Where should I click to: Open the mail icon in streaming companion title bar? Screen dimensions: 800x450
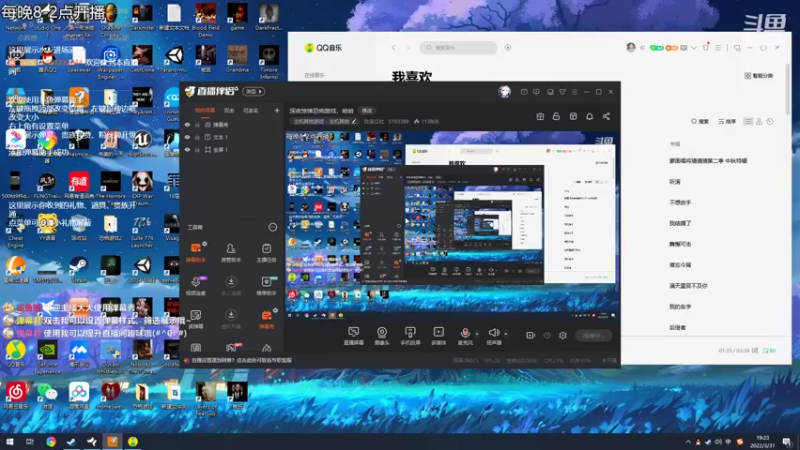pos(524,92)
